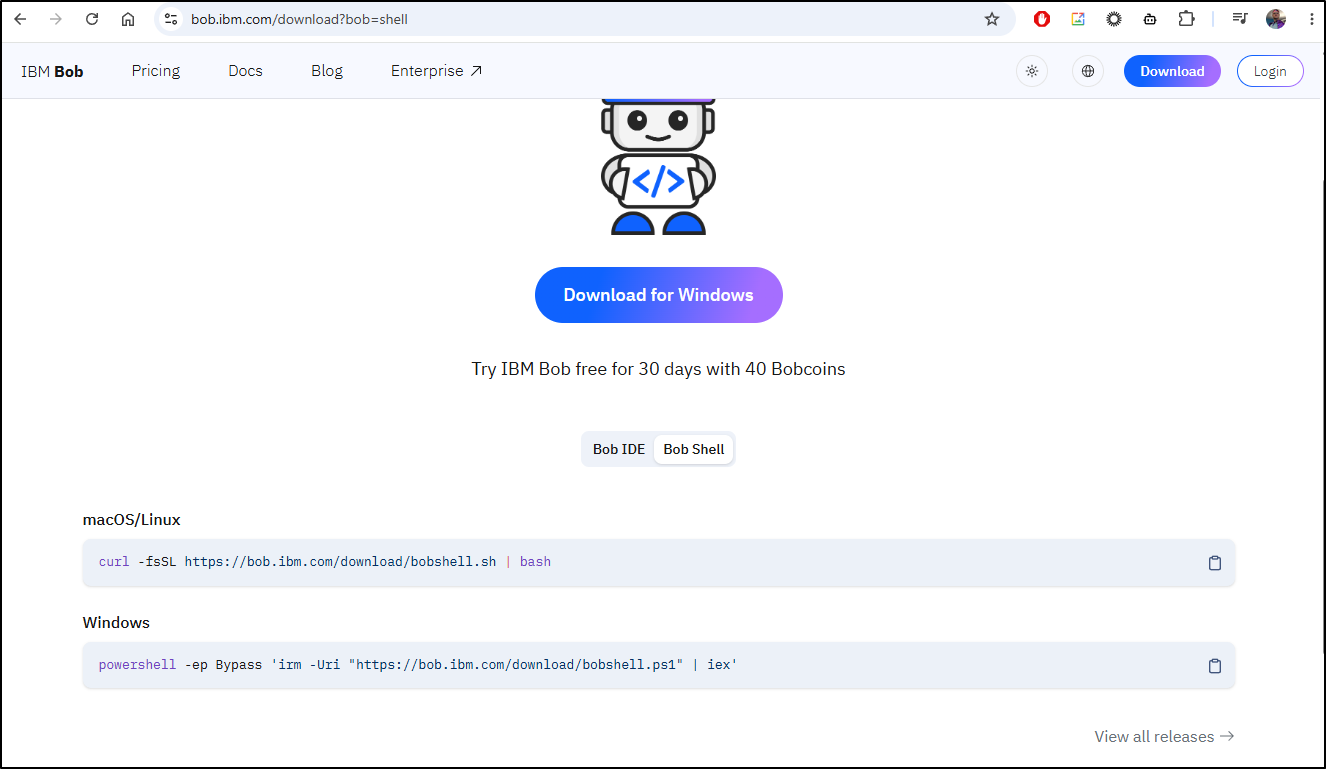Open the Pricing page

[156, 71]
